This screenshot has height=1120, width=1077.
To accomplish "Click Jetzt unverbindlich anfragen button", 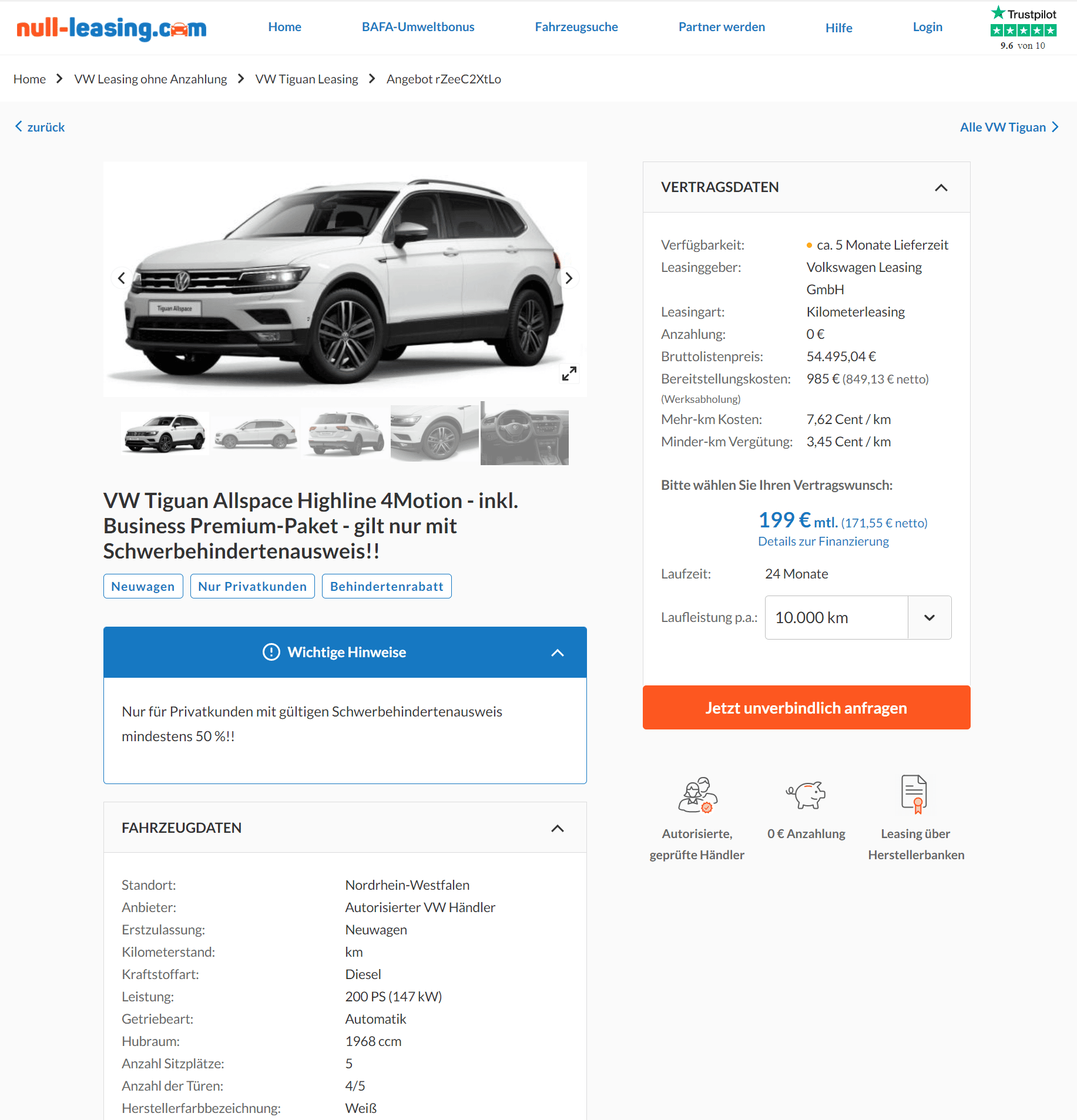I will click(806, 708).
